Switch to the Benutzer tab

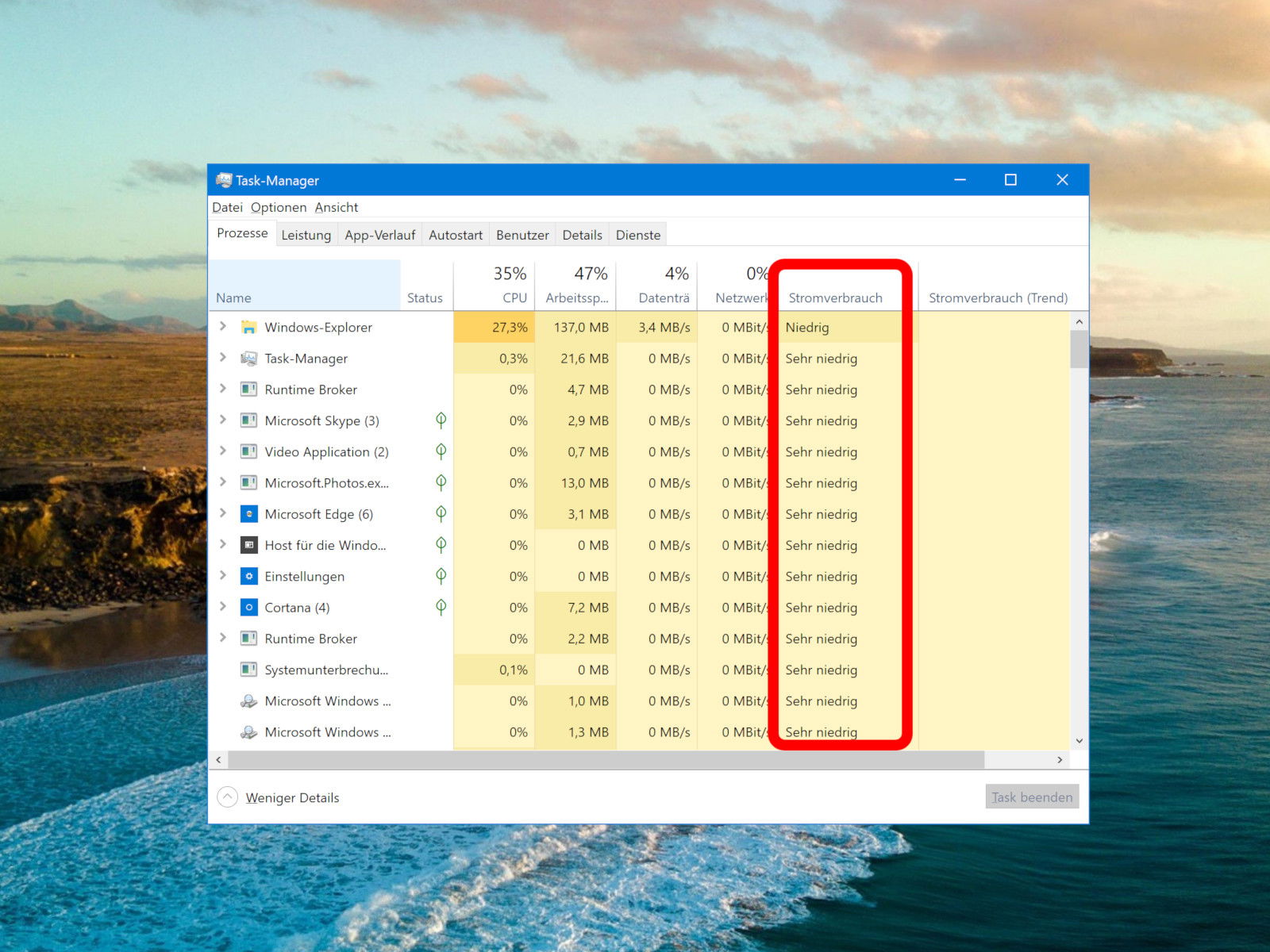522,235
